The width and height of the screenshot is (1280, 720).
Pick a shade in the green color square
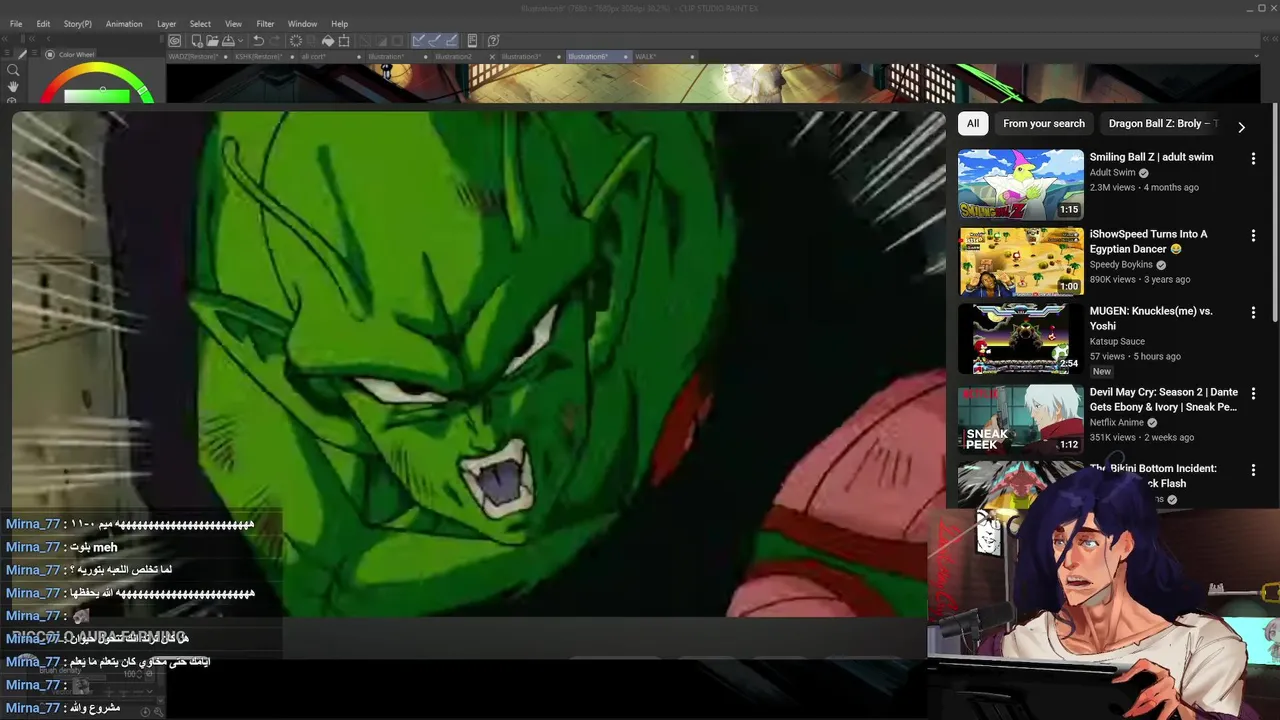click(x=97, y=96)
